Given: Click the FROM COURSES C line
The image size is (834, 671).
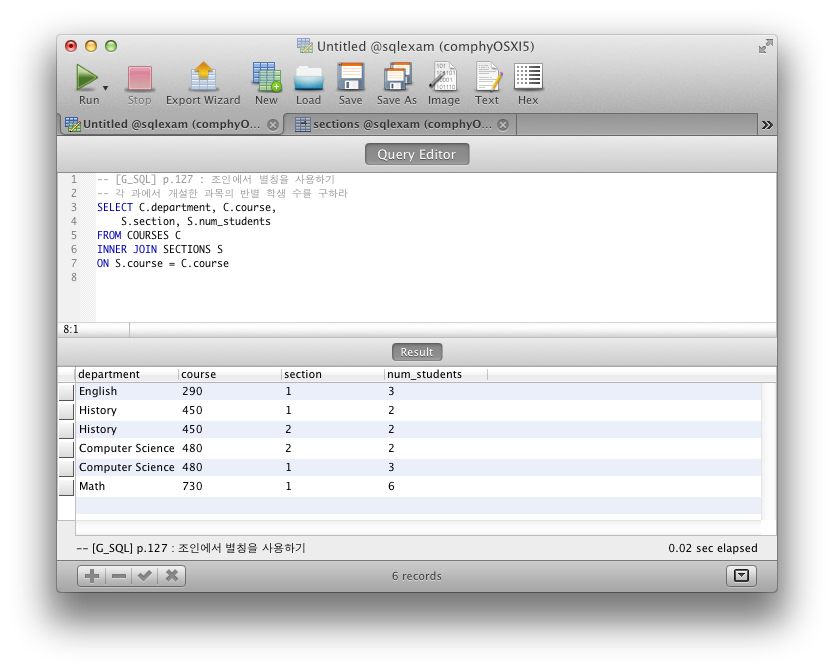Looking at the screenshot, I should pyautogui.click(x=139, y=235).
